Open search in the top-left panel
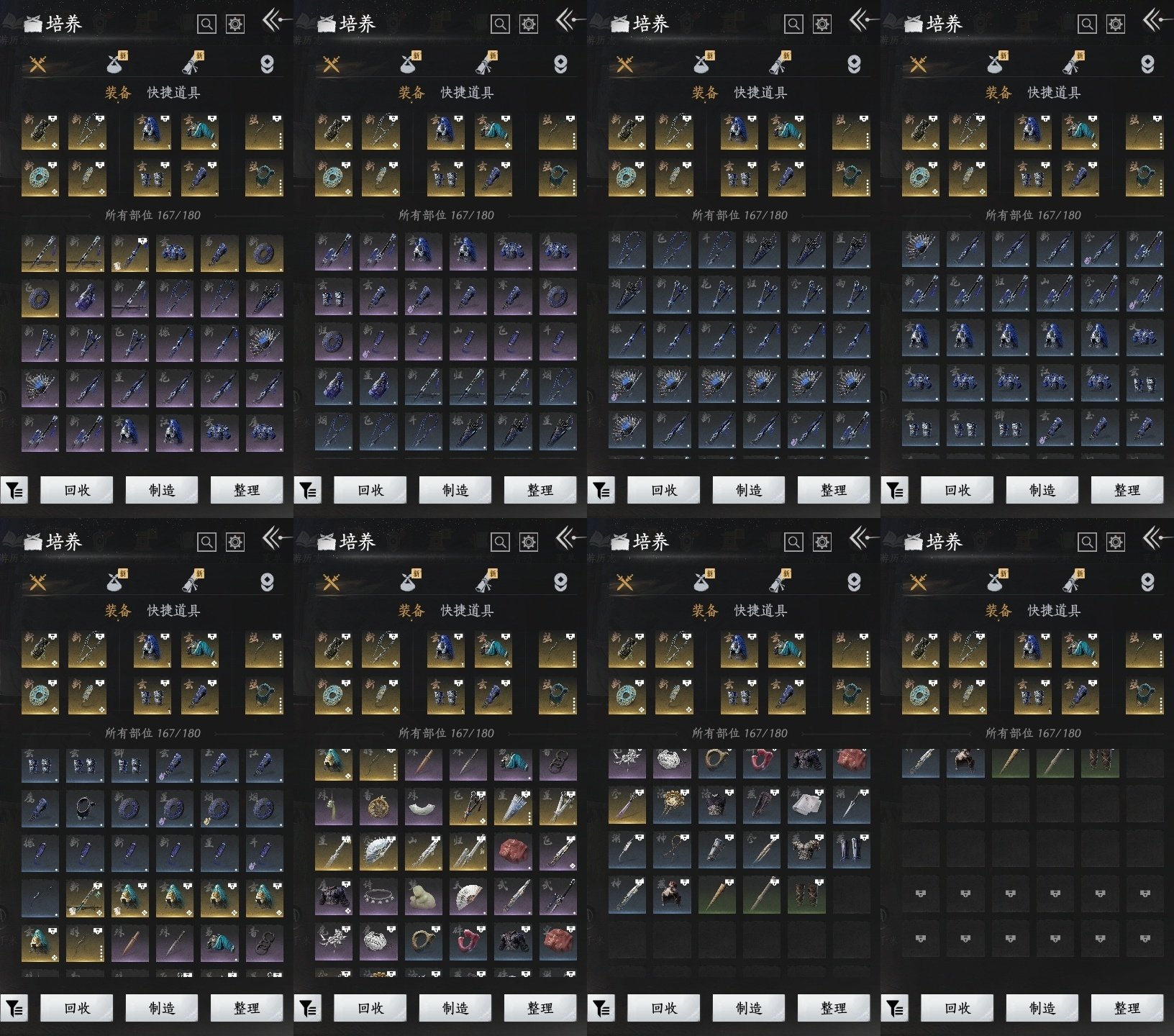Image resolution: width=1174 pixels, height=1036 pixels. 206,24
